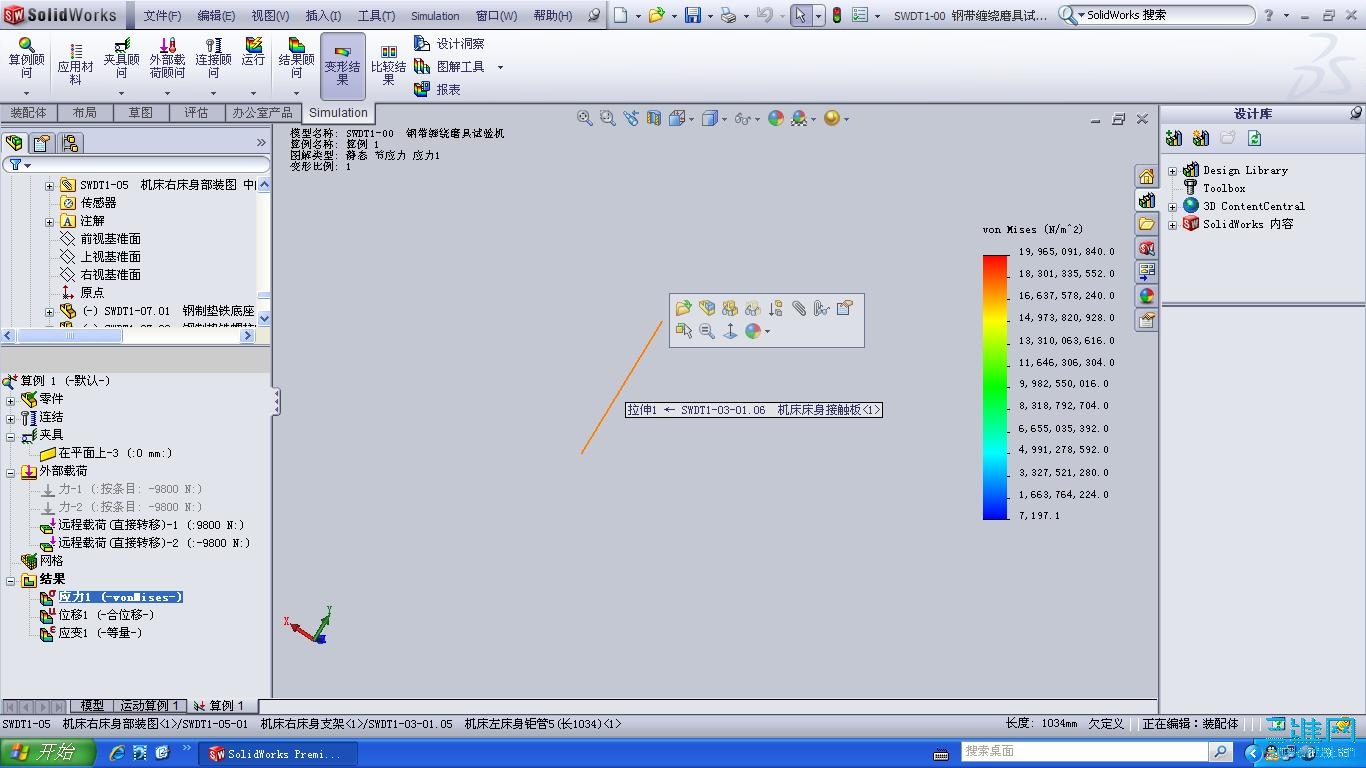
Task: Collapse the Results (结果) folder
Action: (11, 580)
